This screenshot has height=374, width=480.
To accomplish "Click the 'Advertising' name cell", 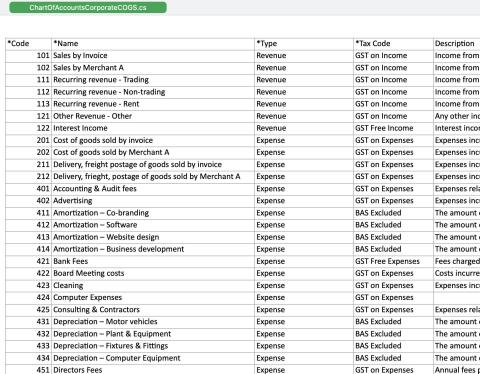I will click(x=153, y=201).
